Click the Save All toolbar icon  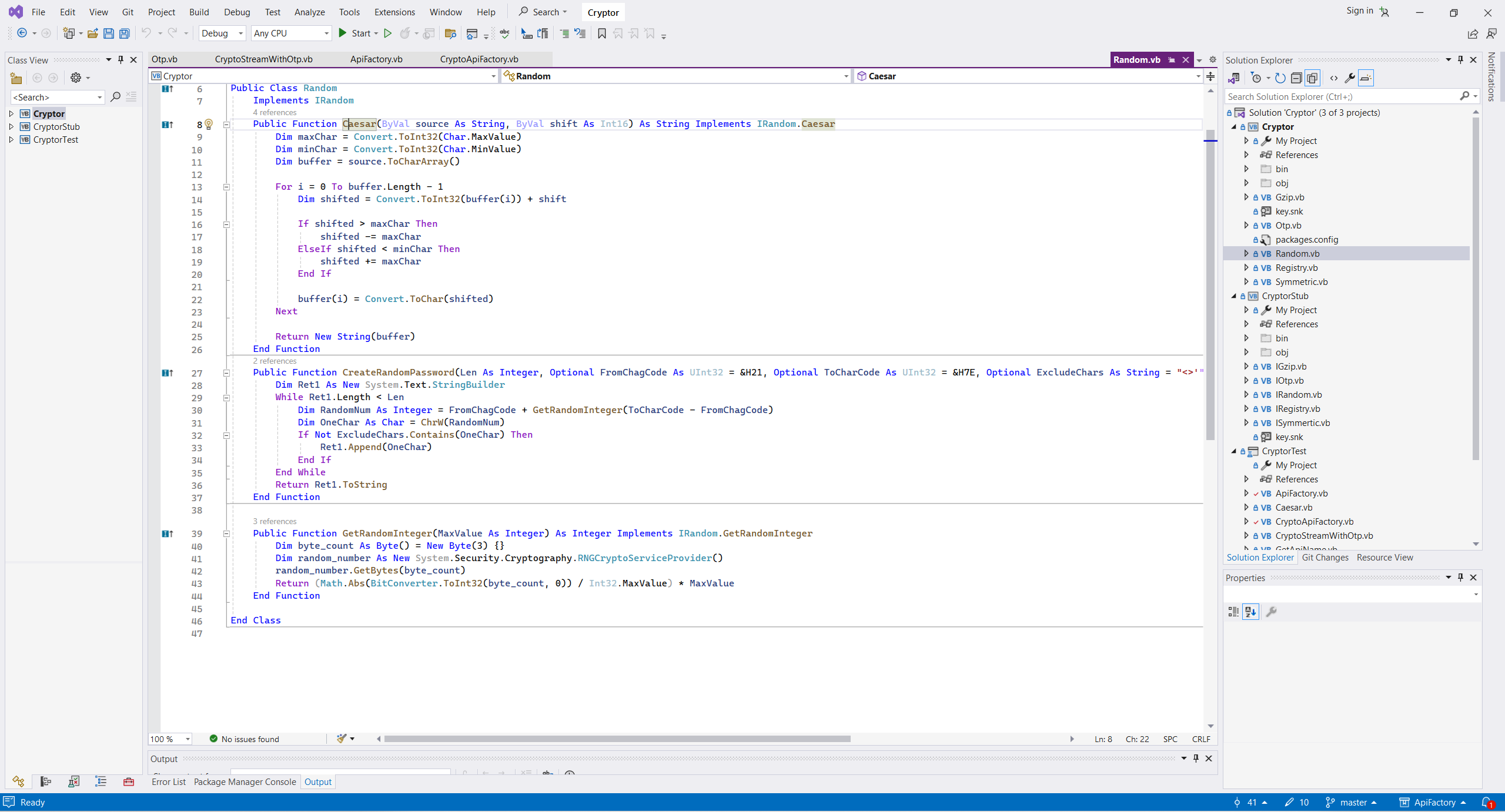(x=124, y=33)
